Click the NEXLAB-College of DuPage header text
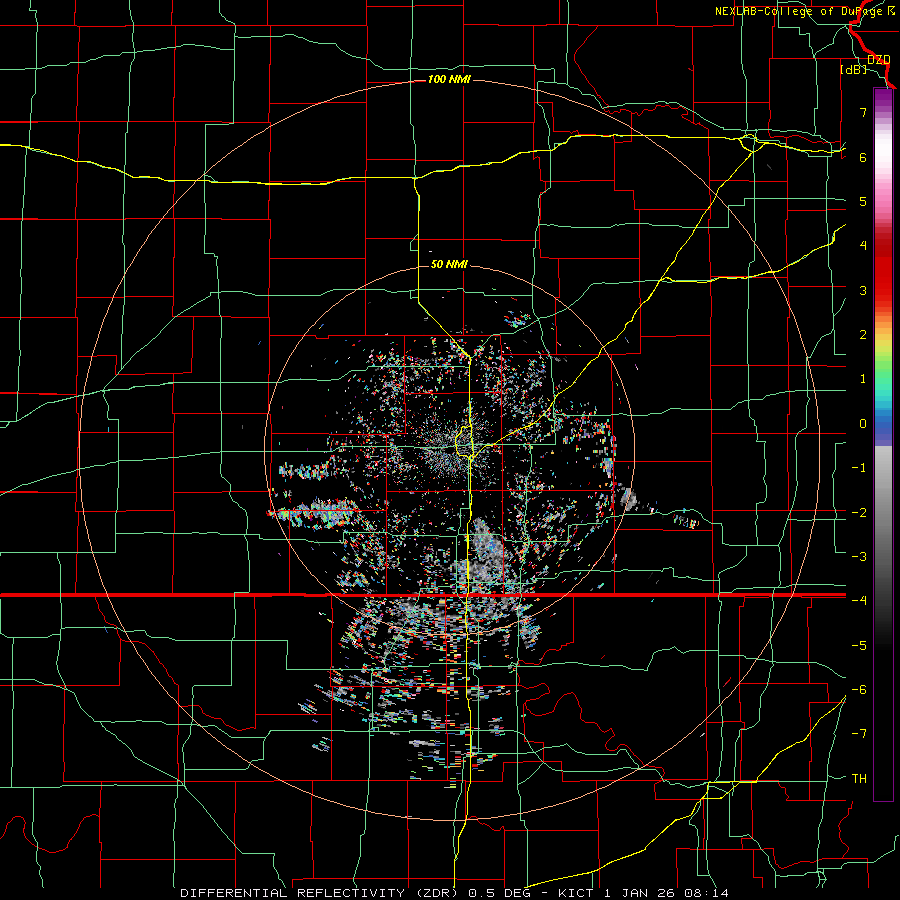 click(x=801, y=11)
